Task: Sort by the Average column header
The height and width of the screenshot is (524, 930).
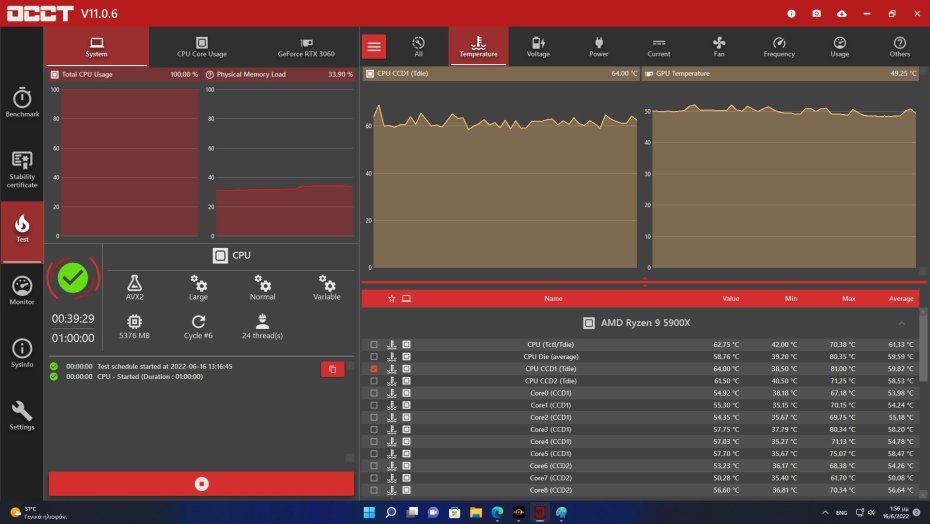Action: pyautogui.click(x=901, y=298)
